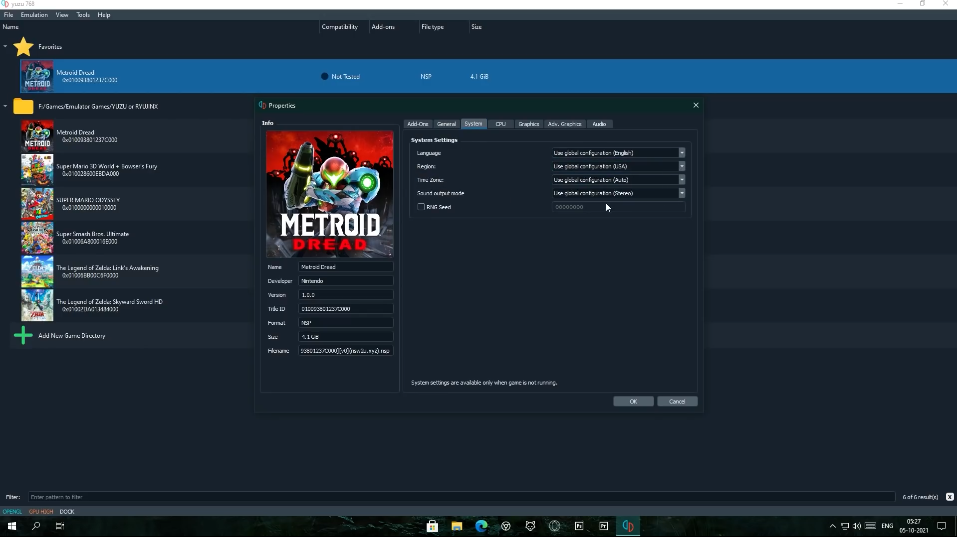Click the yellow game directory folder icon
The width and height of the screenshot is (957, 537).
coord(23,106)
